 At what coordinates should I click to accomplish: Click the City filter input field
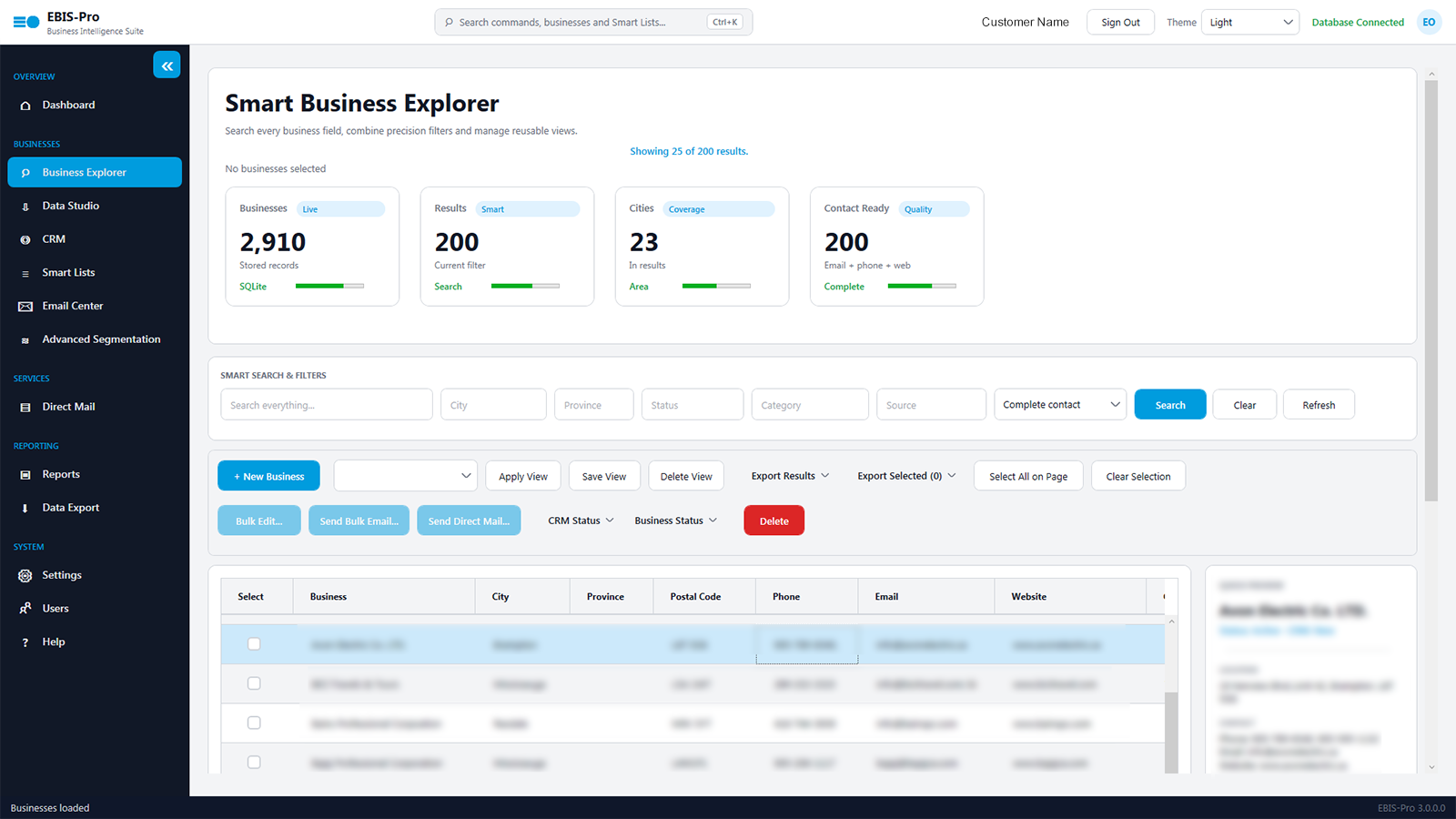493,404
